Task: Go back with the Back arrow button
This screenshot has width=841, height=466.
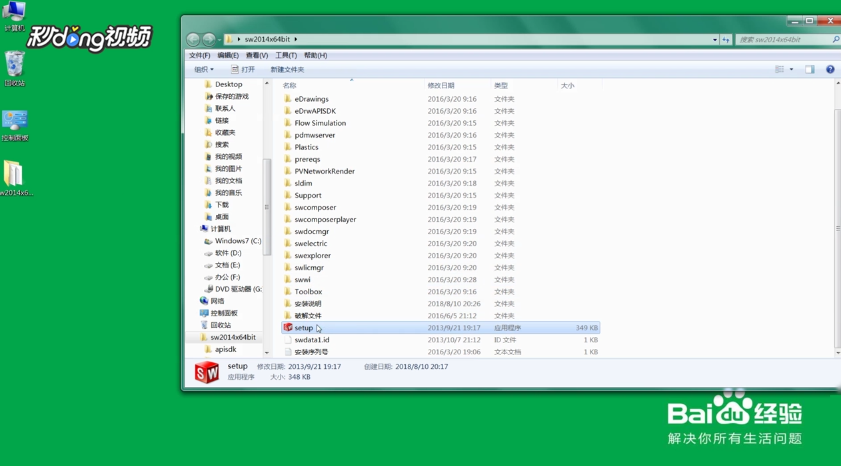Action: click(193, 39)
